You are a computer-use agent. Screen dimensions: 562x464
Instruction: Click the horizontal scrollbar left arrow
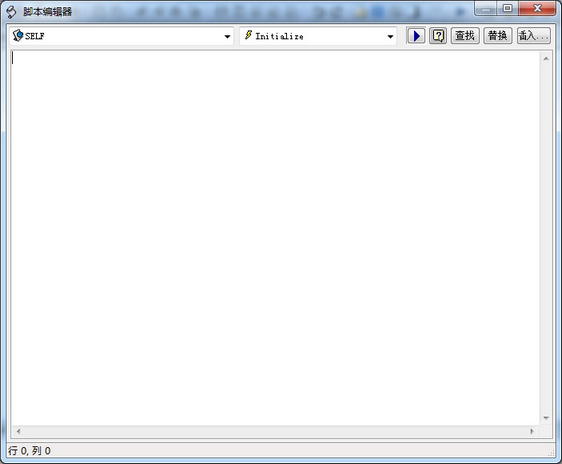(18, 431)
